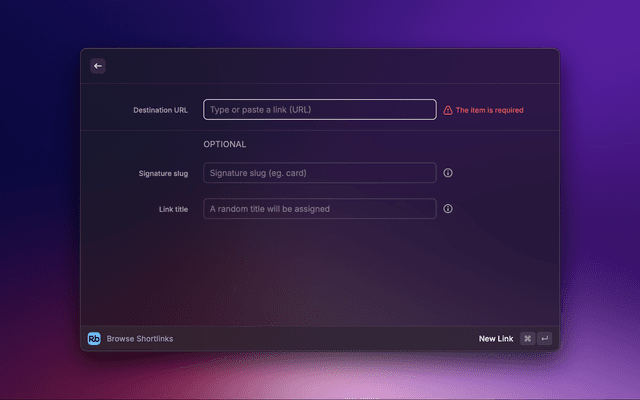Click the back arrow button
This screenshot has width=640, height=400.
click(98, 66)
